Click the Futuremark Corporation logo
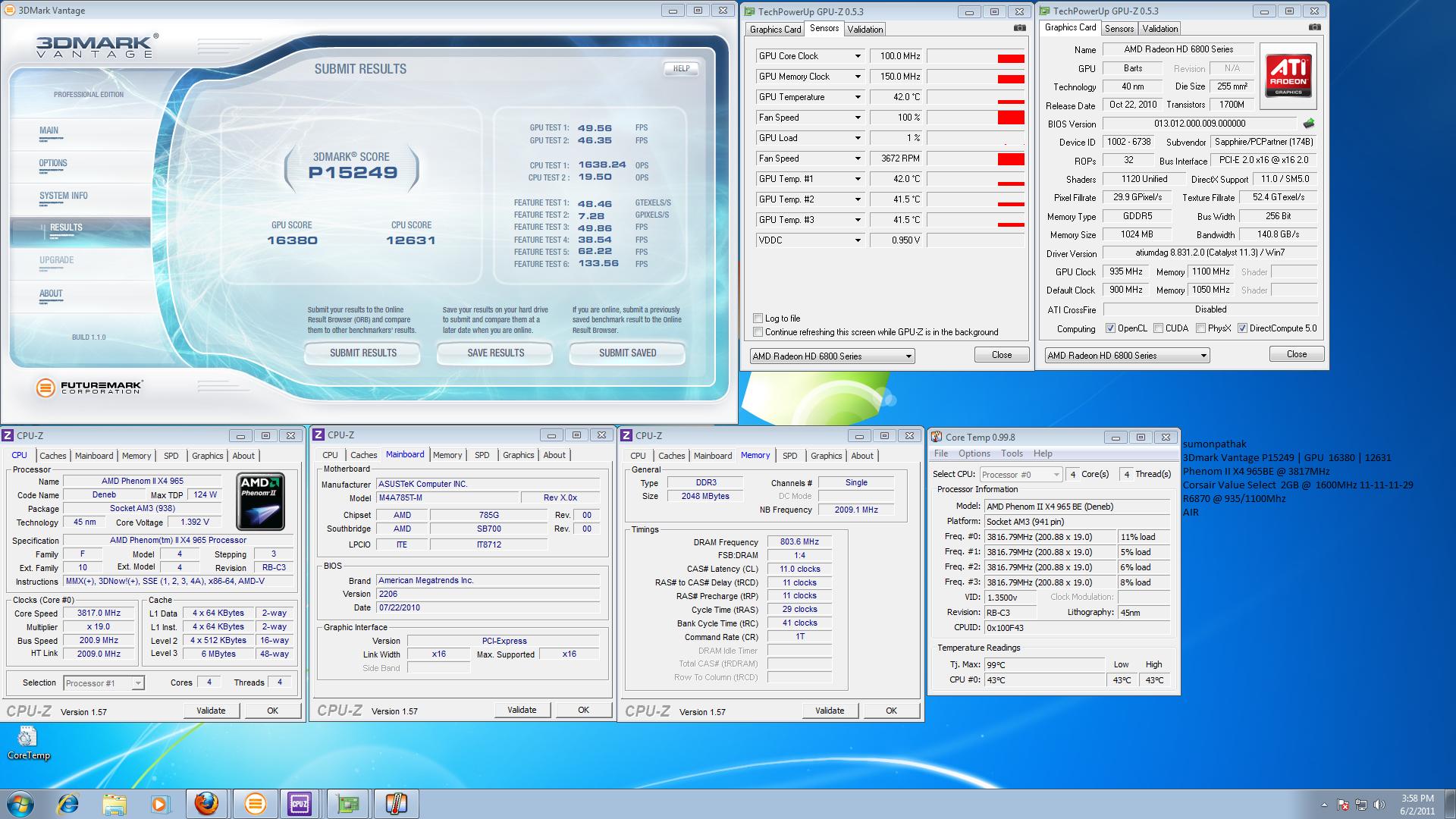 click(89, 388)
